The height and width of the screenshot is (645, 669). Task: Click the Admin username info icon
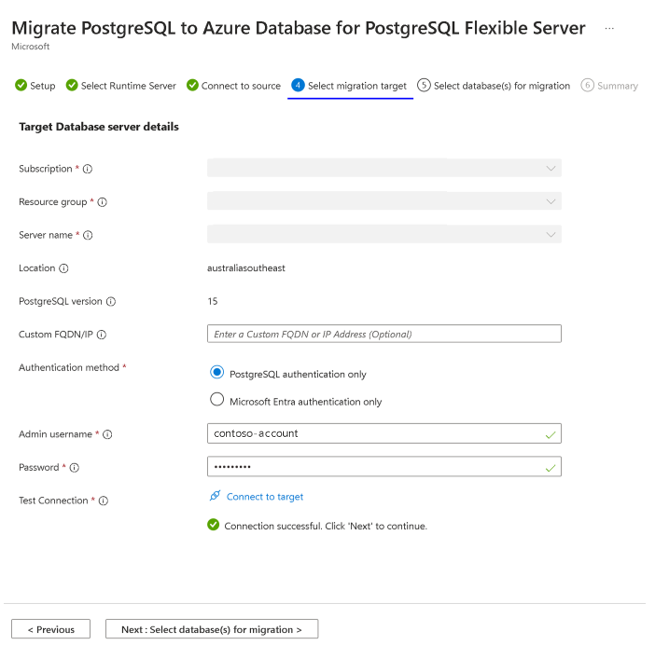point(108,434)
